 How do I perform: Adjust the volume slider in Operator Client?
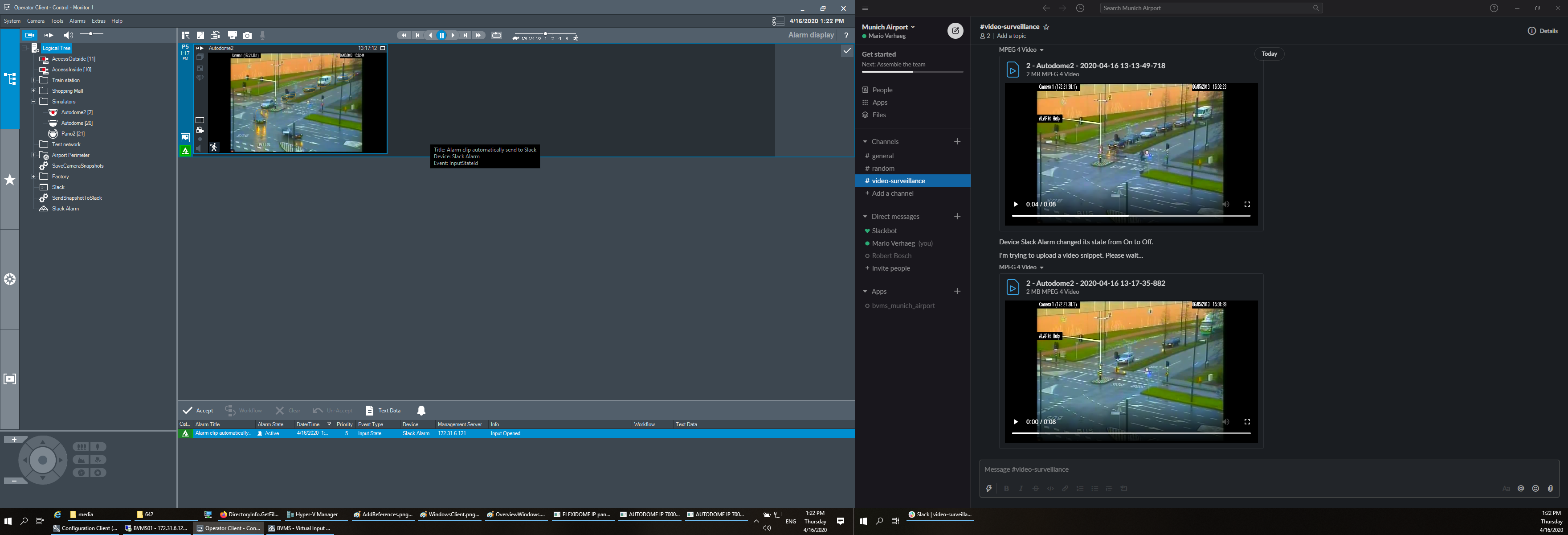91,34
